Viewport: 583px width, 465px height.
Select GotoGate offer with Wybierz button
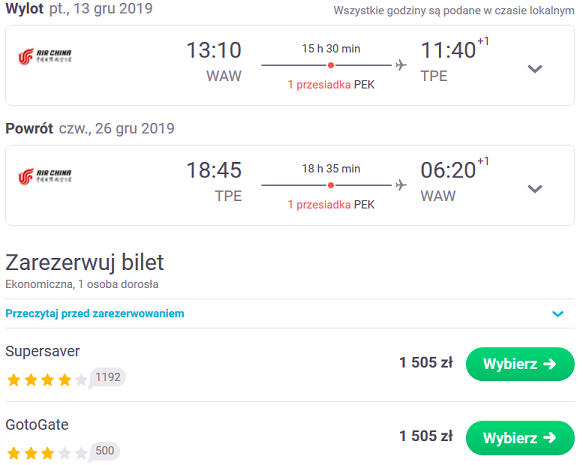520,438
